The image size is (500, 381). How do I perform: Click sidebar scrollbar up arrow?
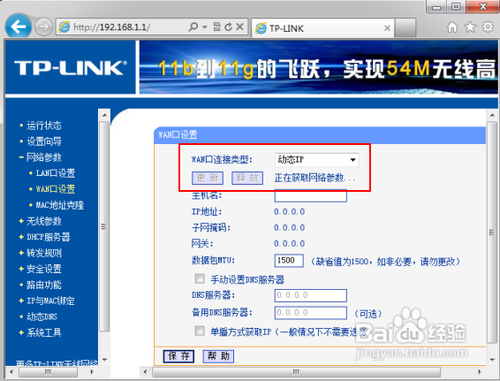104,115
